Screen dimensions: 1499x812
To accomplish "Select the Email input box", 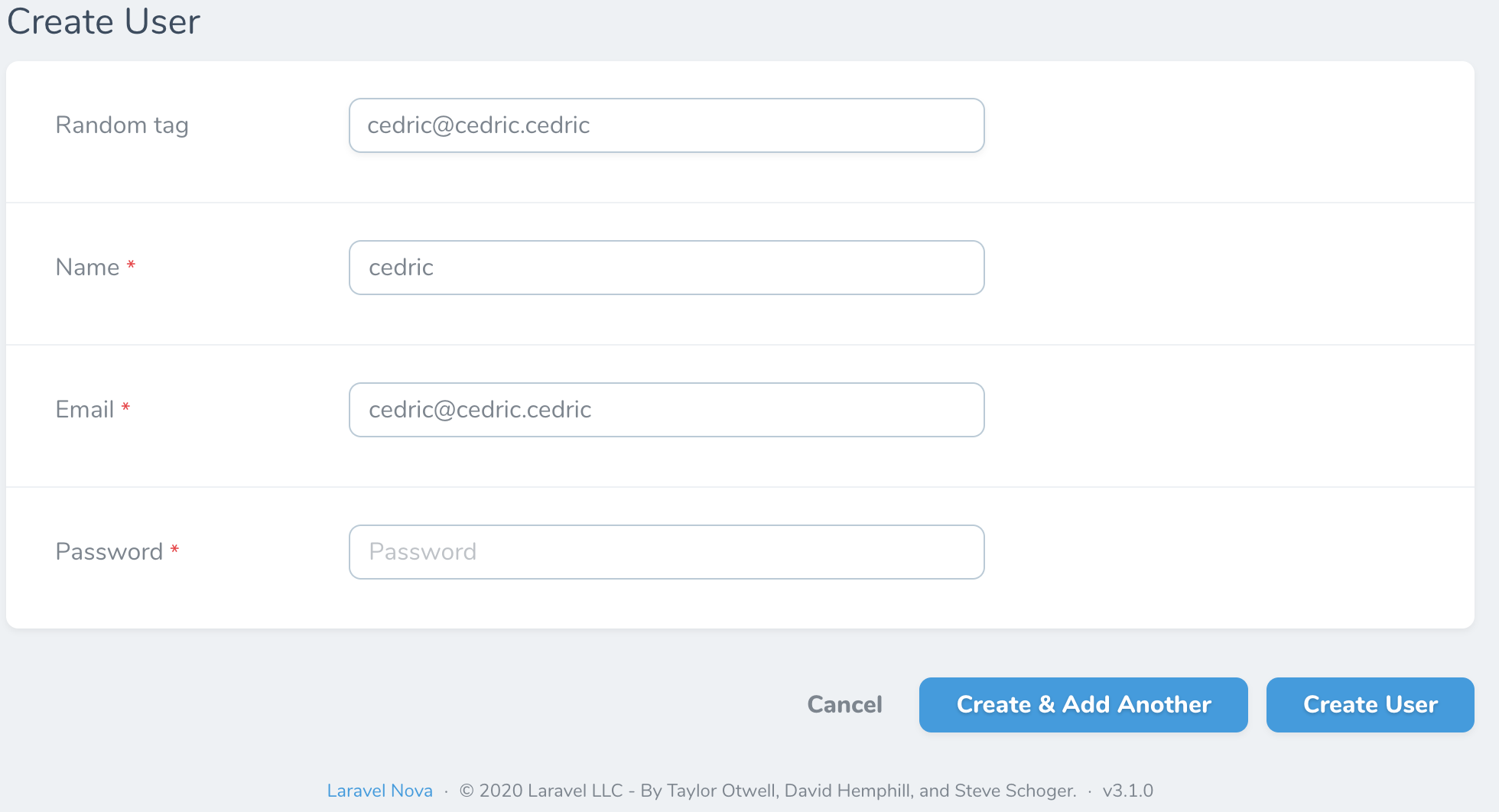I will pos(666,410).
